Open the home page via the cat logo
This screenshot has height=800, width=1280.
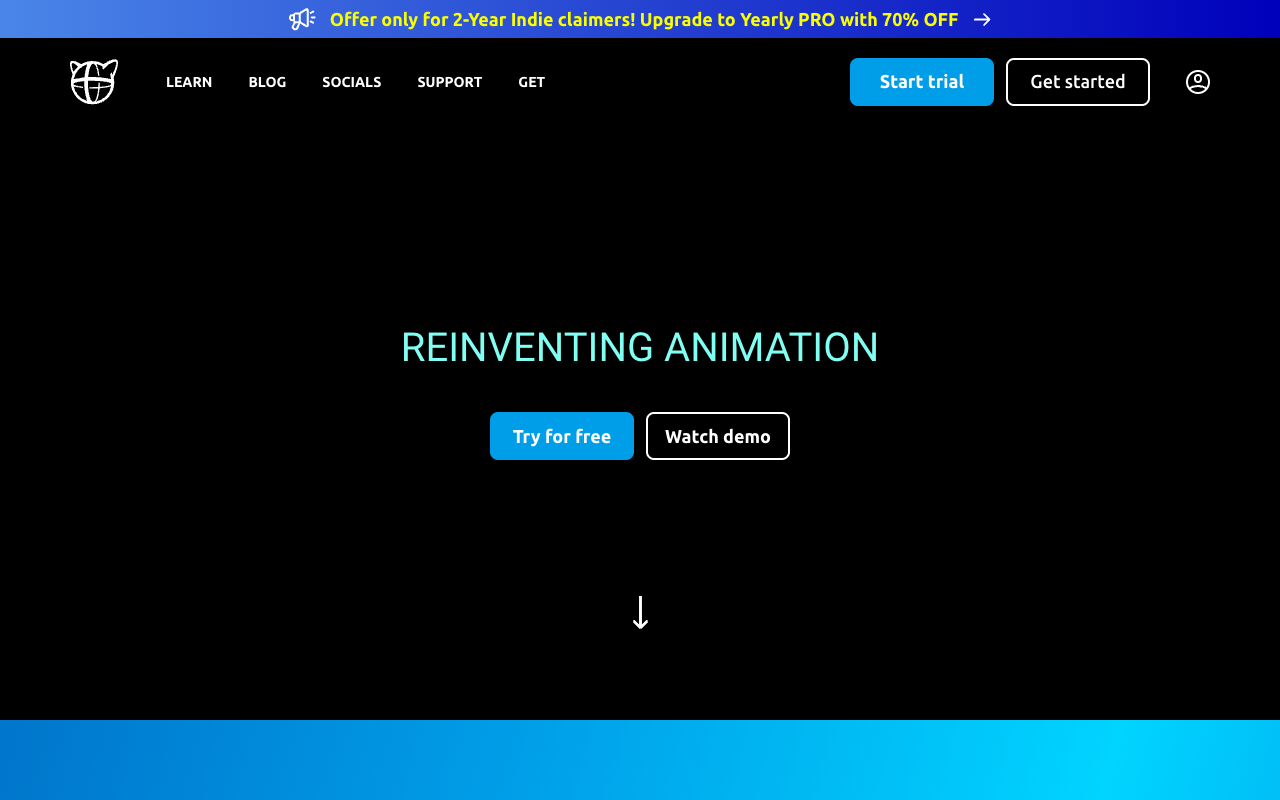coord(94,81)
